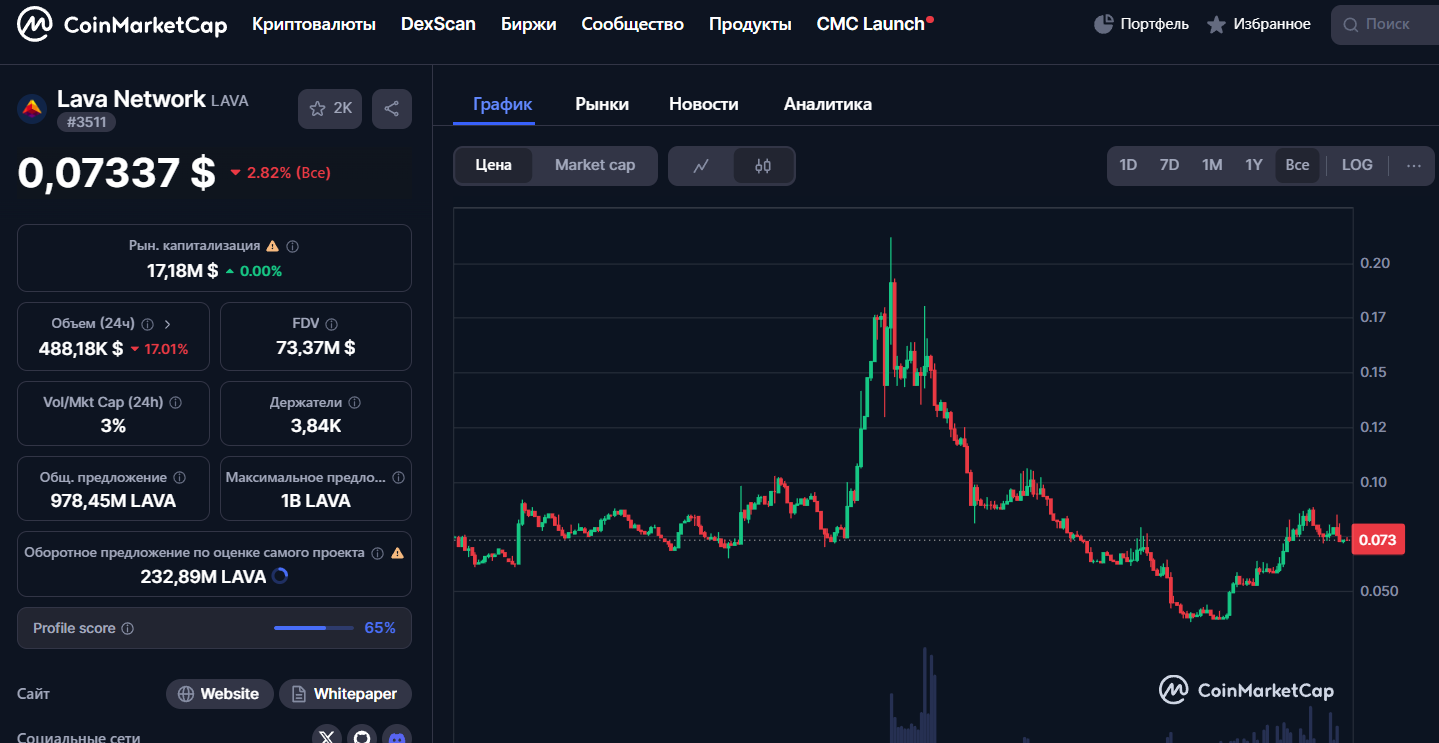Click price change 2.82% (Все)
Screen dimensions: 1439x743
click(x=281, y=173)
